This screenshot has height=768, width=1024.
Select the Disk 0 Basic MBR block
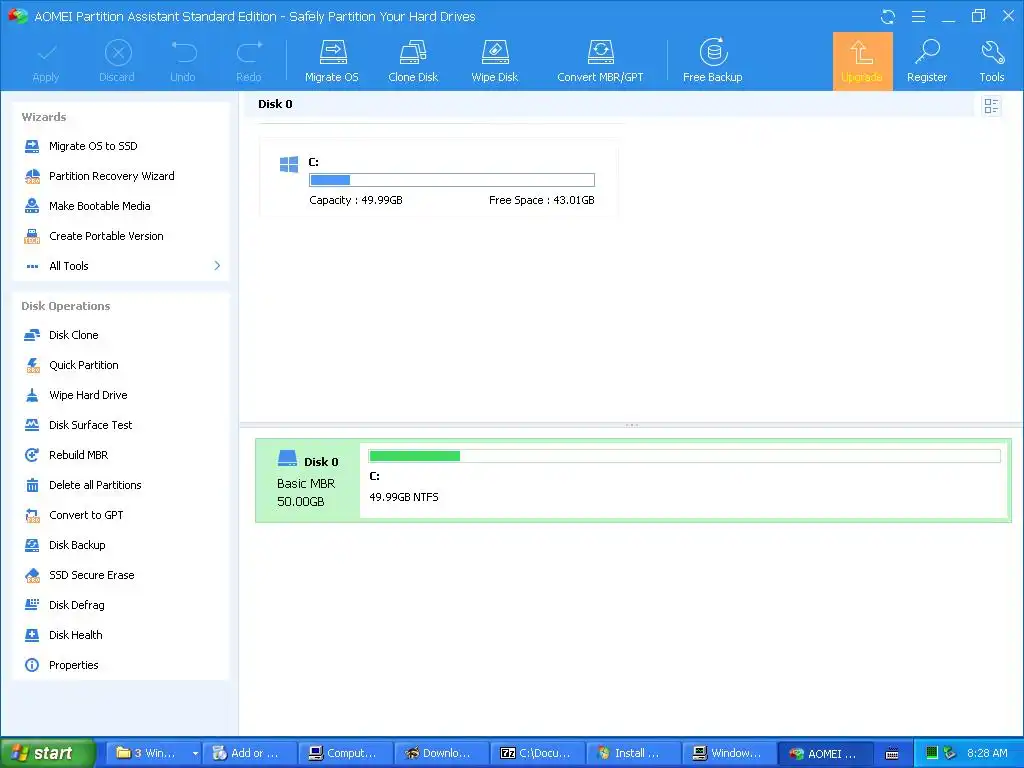[308, 481]
